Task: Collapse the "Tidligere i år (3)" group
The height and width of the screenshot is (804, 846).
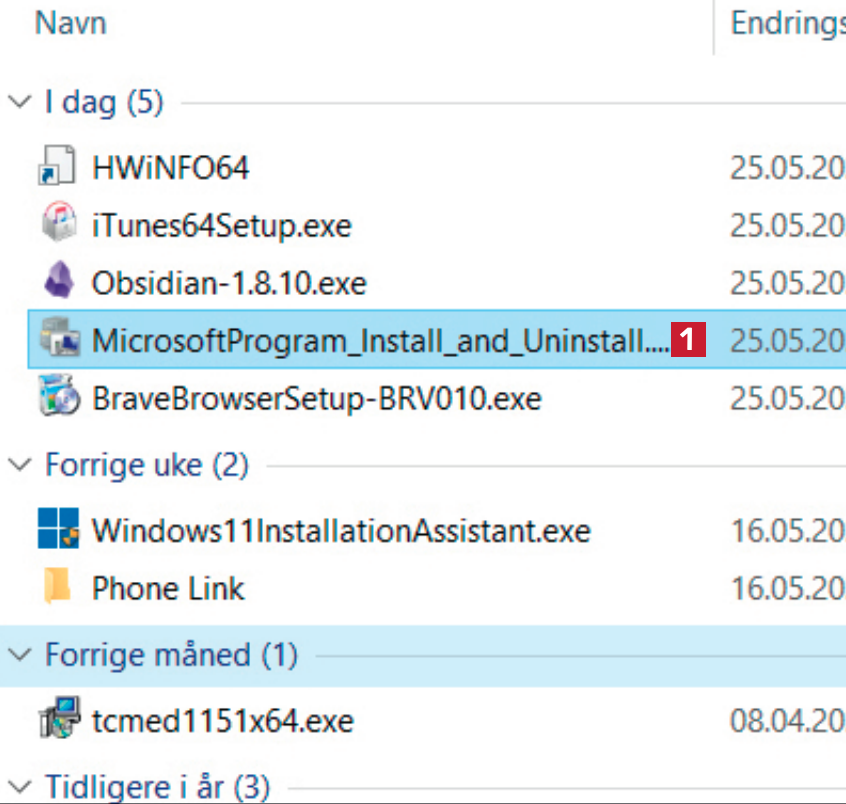Action: pyautogui.click(x=19, y=787)
